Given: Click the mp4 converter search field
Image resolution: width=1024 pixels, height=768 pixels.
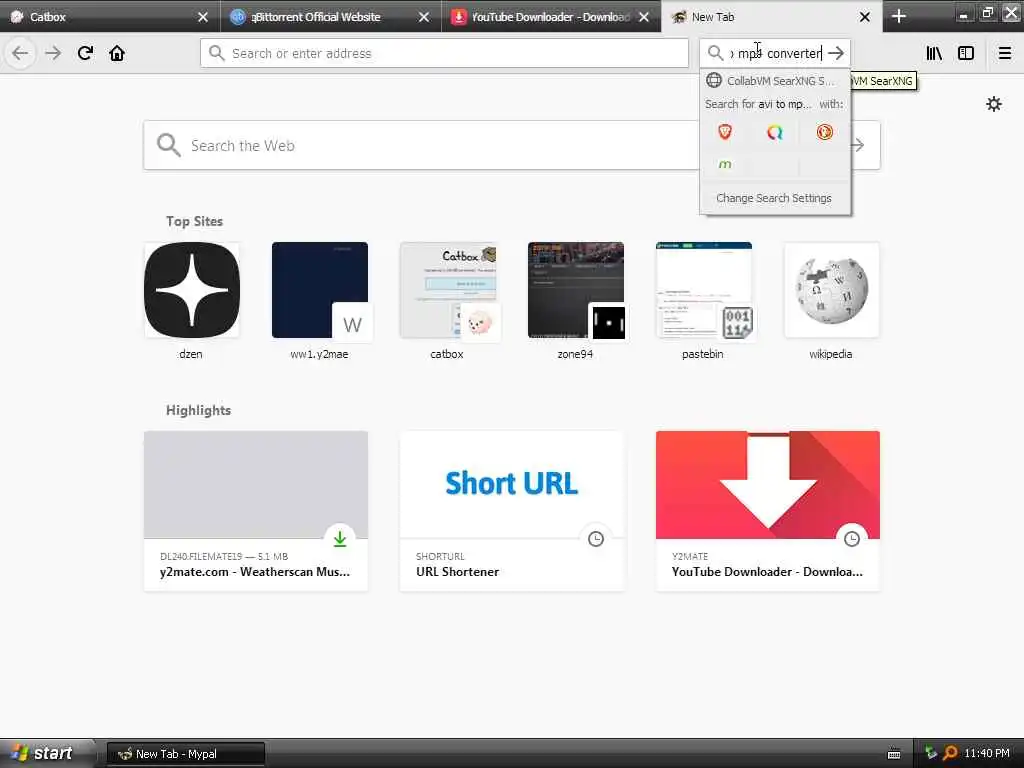Looking at the screenshot, I should pos(775,53).
